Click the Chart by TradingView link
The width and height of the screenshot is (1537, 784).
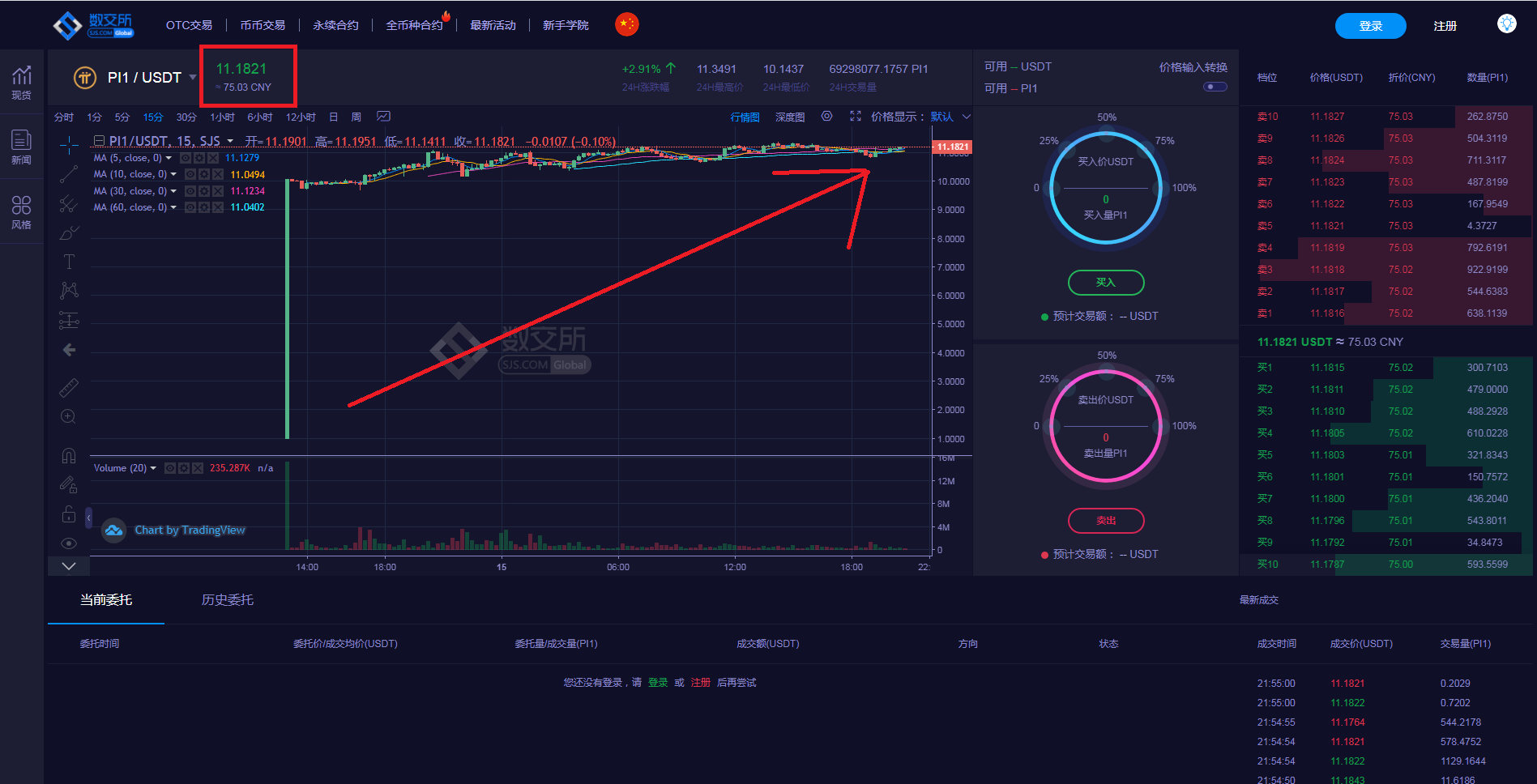(x=190, y=530)
